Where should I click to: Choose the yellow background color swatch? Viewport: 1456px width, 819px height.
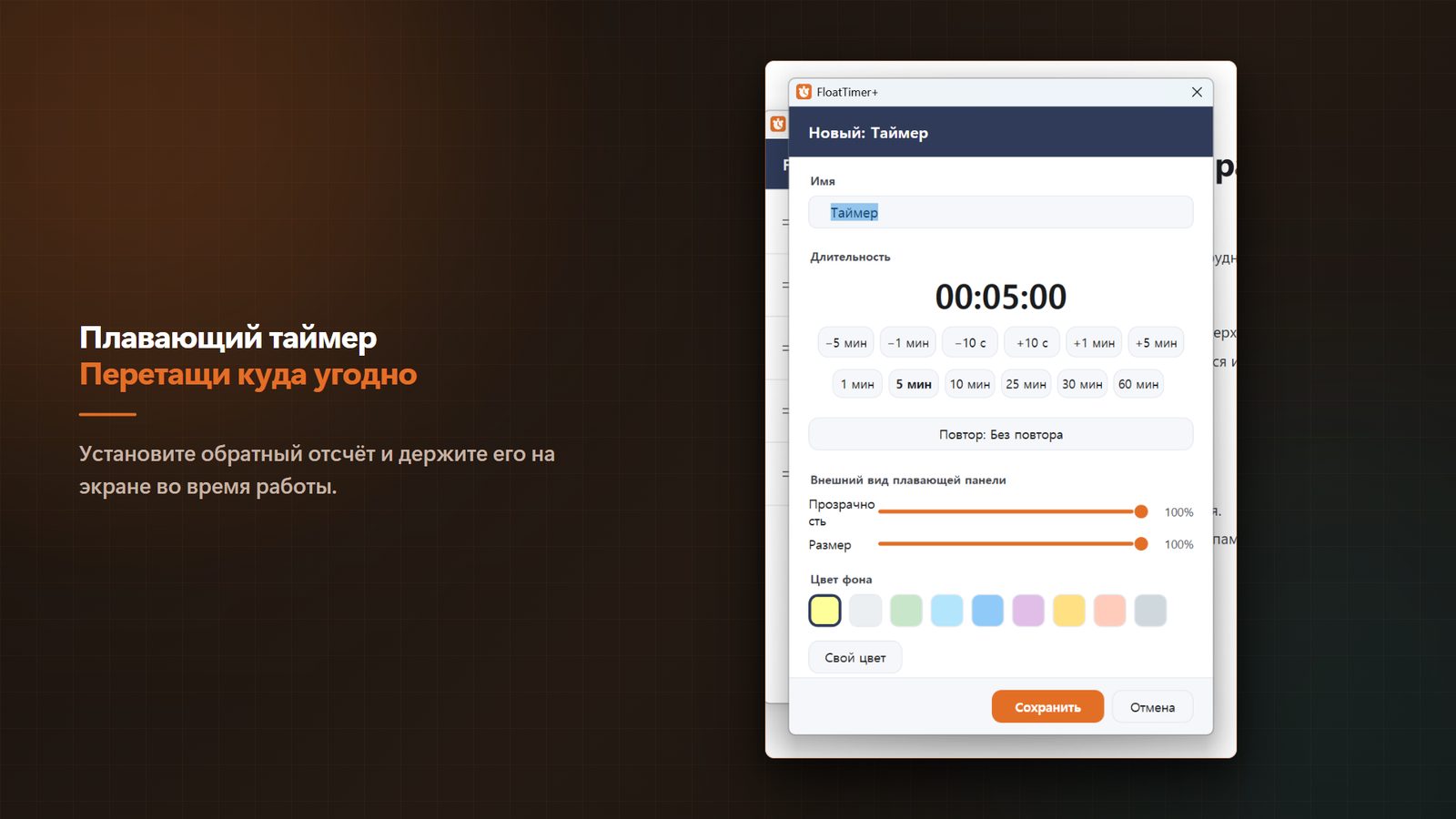[824, 611]
